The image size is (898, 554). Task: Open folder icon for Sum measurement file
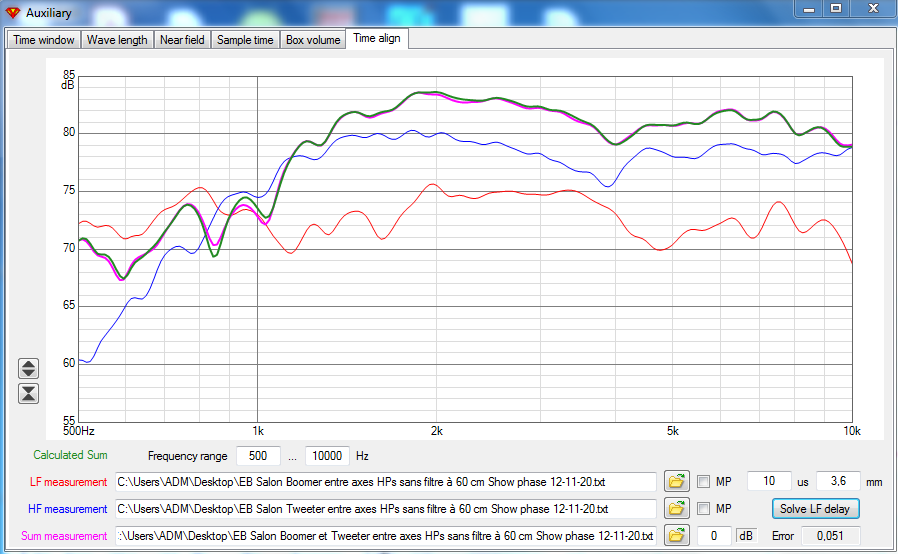tap(676, 536)
